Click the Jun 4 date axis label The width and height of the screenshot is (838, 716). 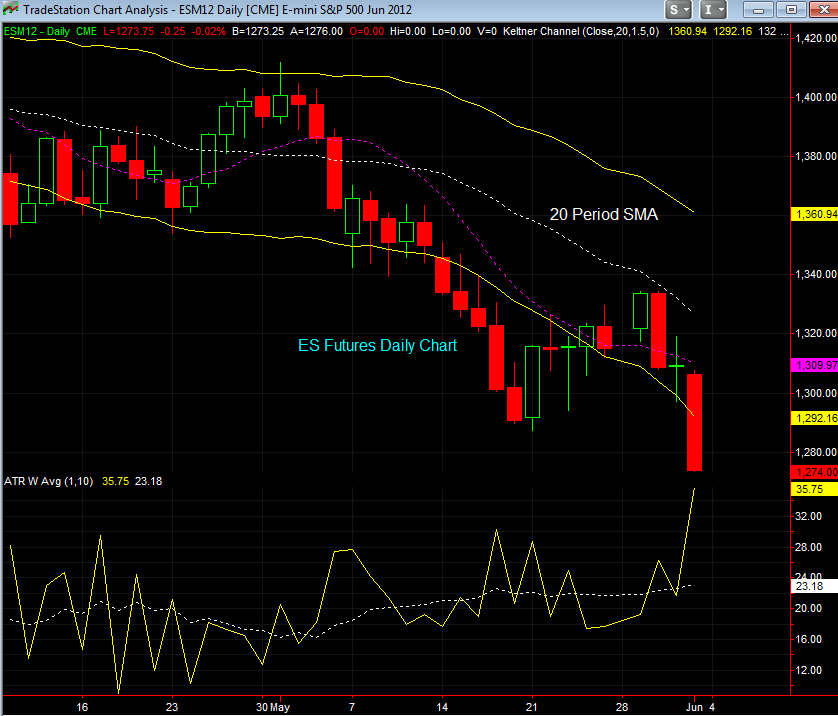click(700, 706)
